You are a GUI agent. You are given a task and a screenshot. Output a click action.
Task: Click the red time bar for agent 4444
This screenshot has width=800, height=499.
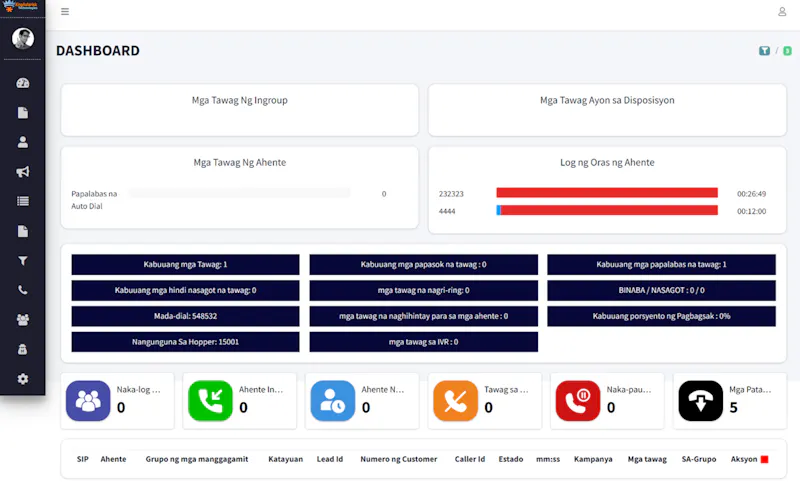(x=609, y=210)
